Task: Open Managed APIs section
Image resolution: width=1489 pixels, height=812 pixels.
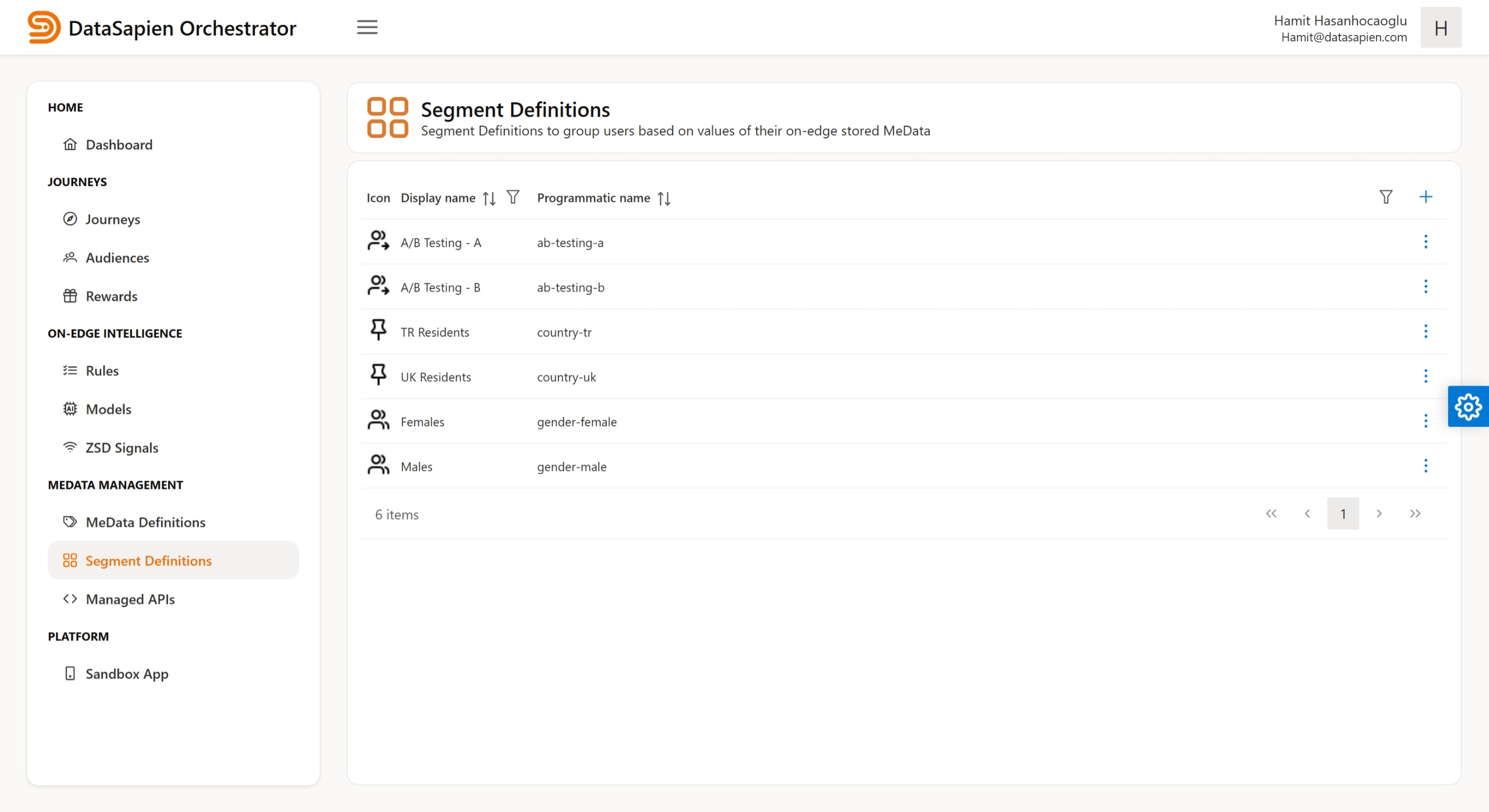Action: tap(129, 599)
